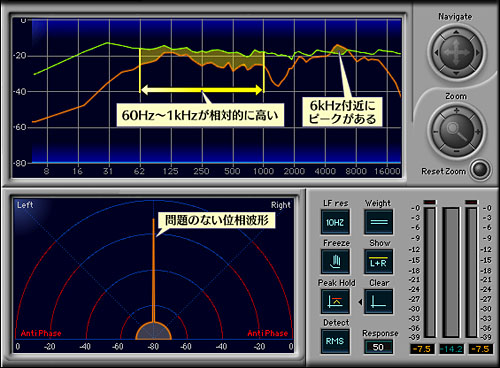Click the right clip indicator above meter
Screen dimensions: 500x368
tap(471, 202)
